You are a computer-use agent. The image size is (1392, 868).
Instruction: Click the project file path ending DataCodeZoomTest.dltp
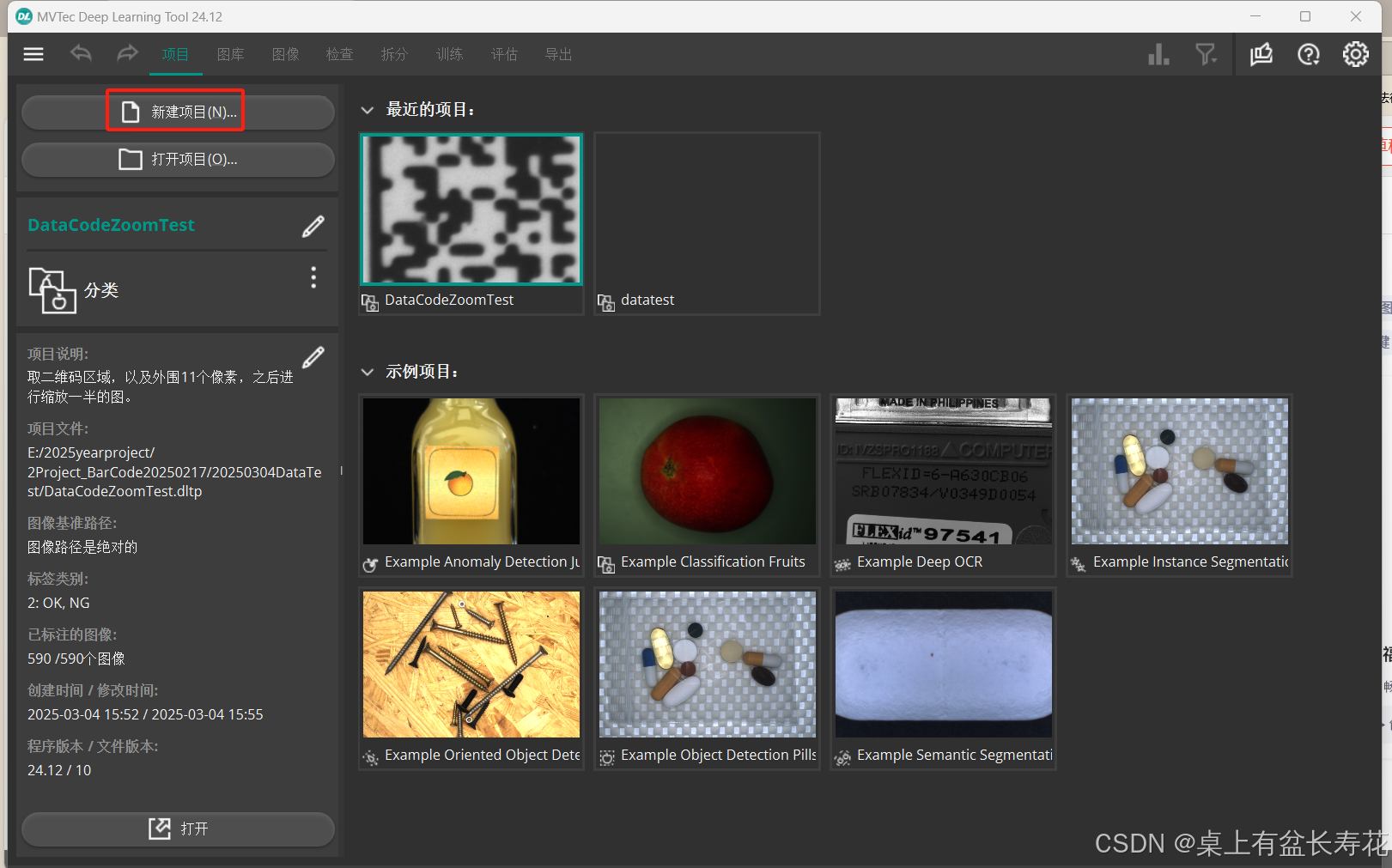click(x=174, y=472)
